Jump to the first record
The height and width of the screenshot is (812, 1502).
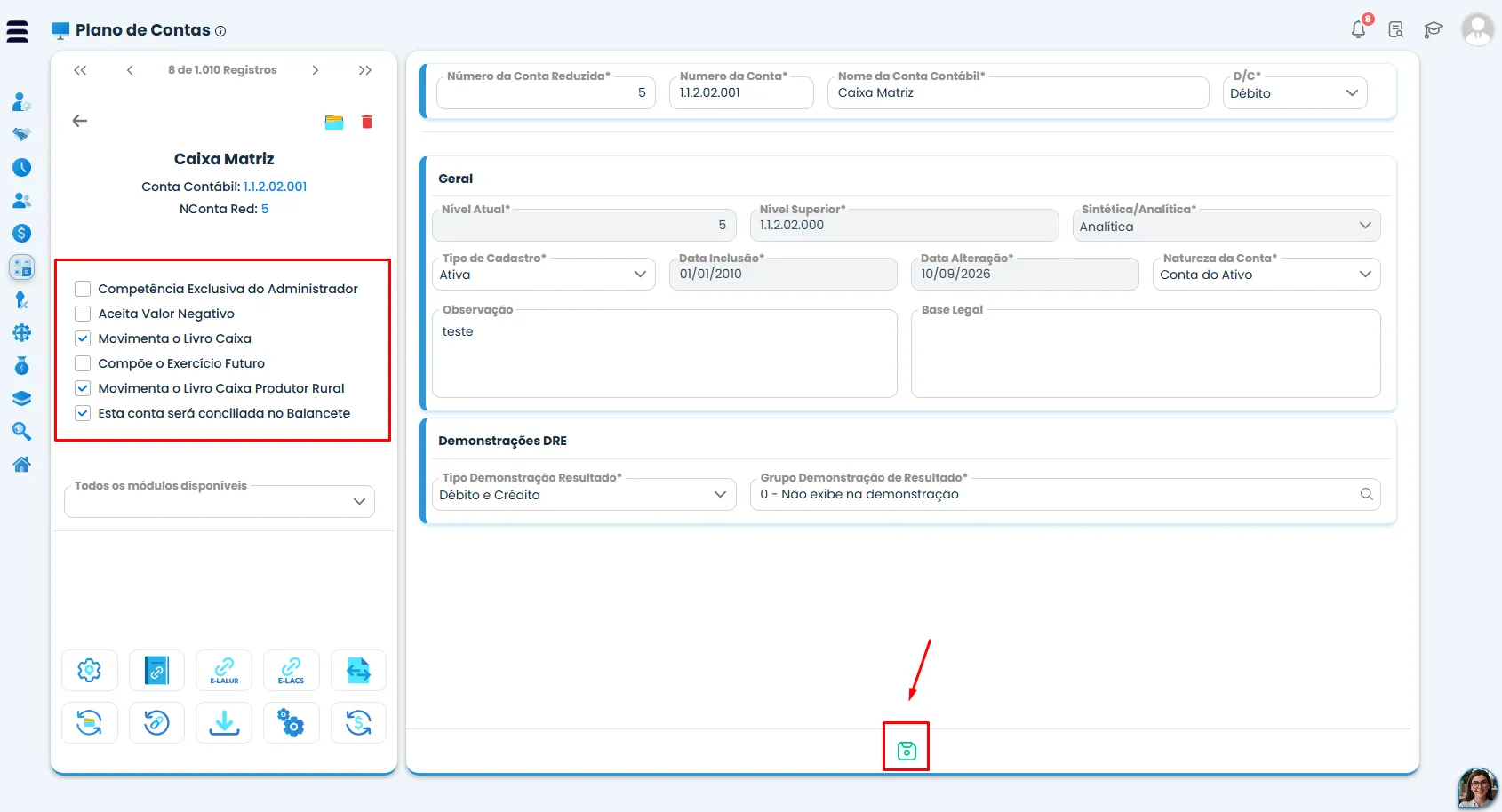(80, 70)
